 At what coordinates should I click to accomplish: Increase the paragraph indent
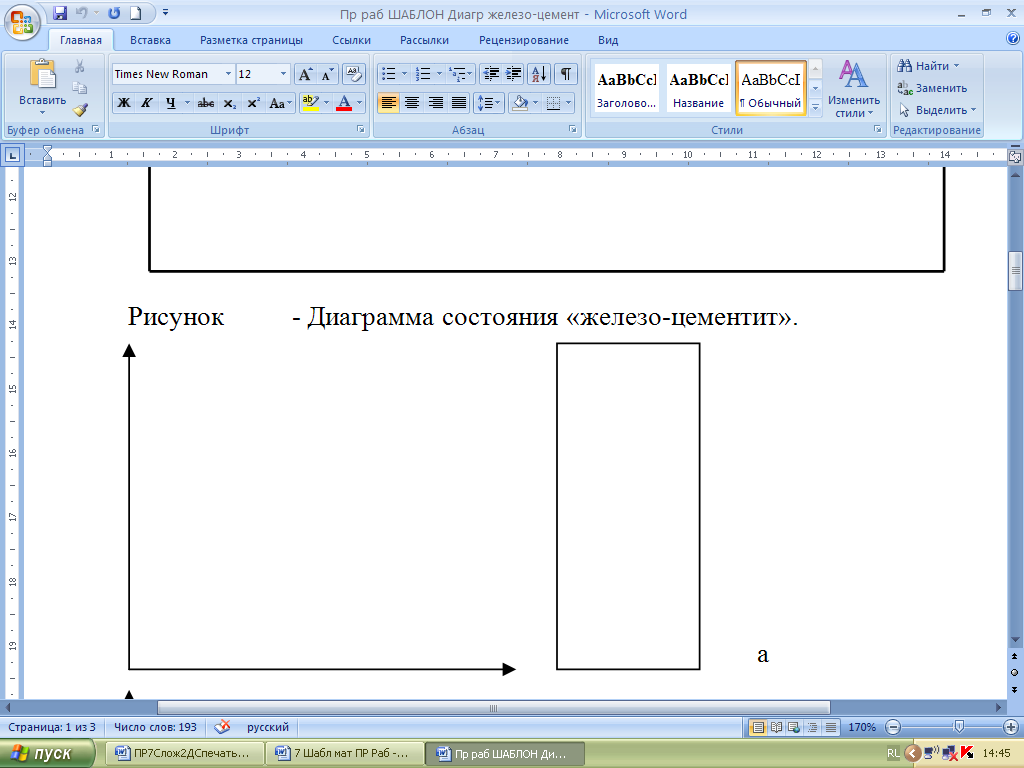pyautogui.click(x=513, y=74)
